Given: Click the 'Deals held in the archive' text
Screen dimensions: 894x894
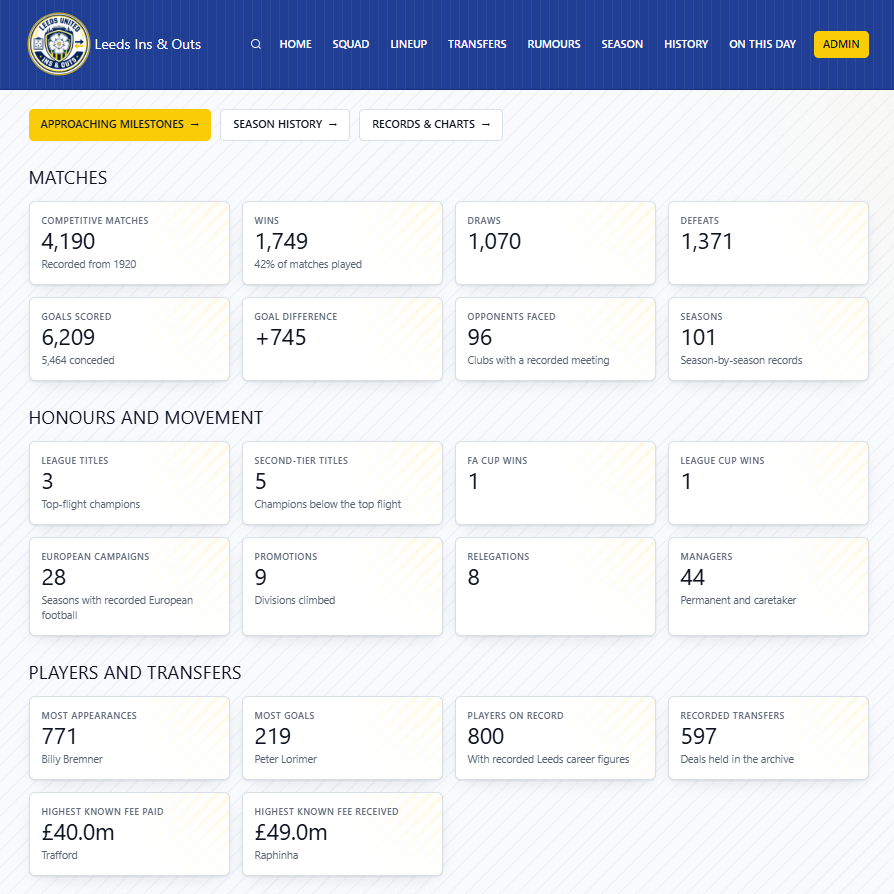Looking at the screenshot, I should point(737,759).
